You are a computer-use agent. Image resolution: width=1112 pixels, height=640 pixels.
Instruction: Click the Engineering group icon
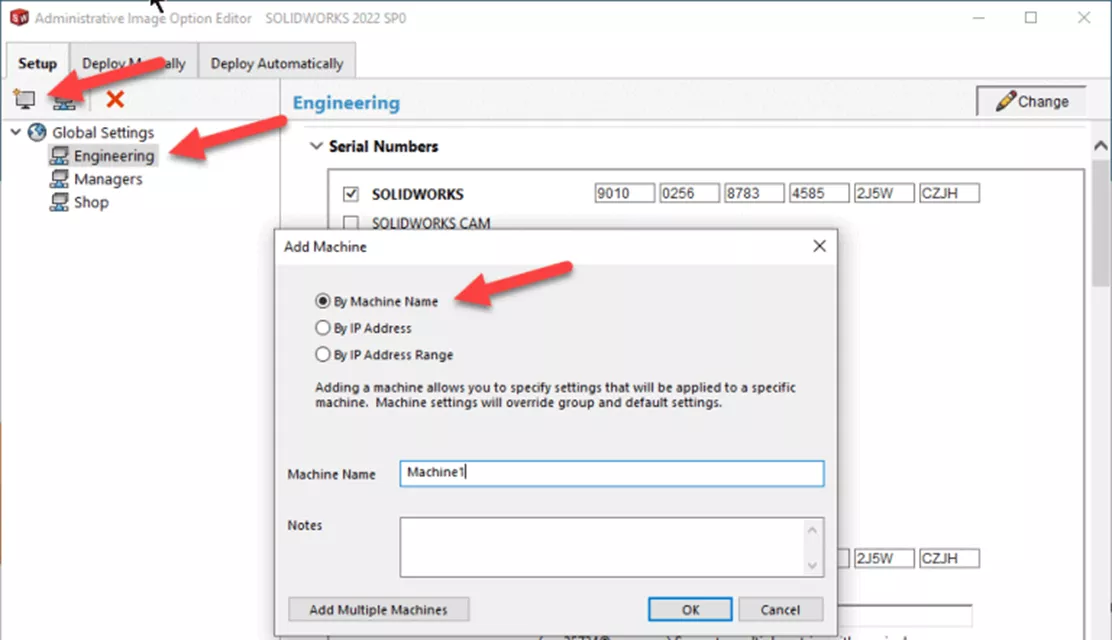point(60,155)
